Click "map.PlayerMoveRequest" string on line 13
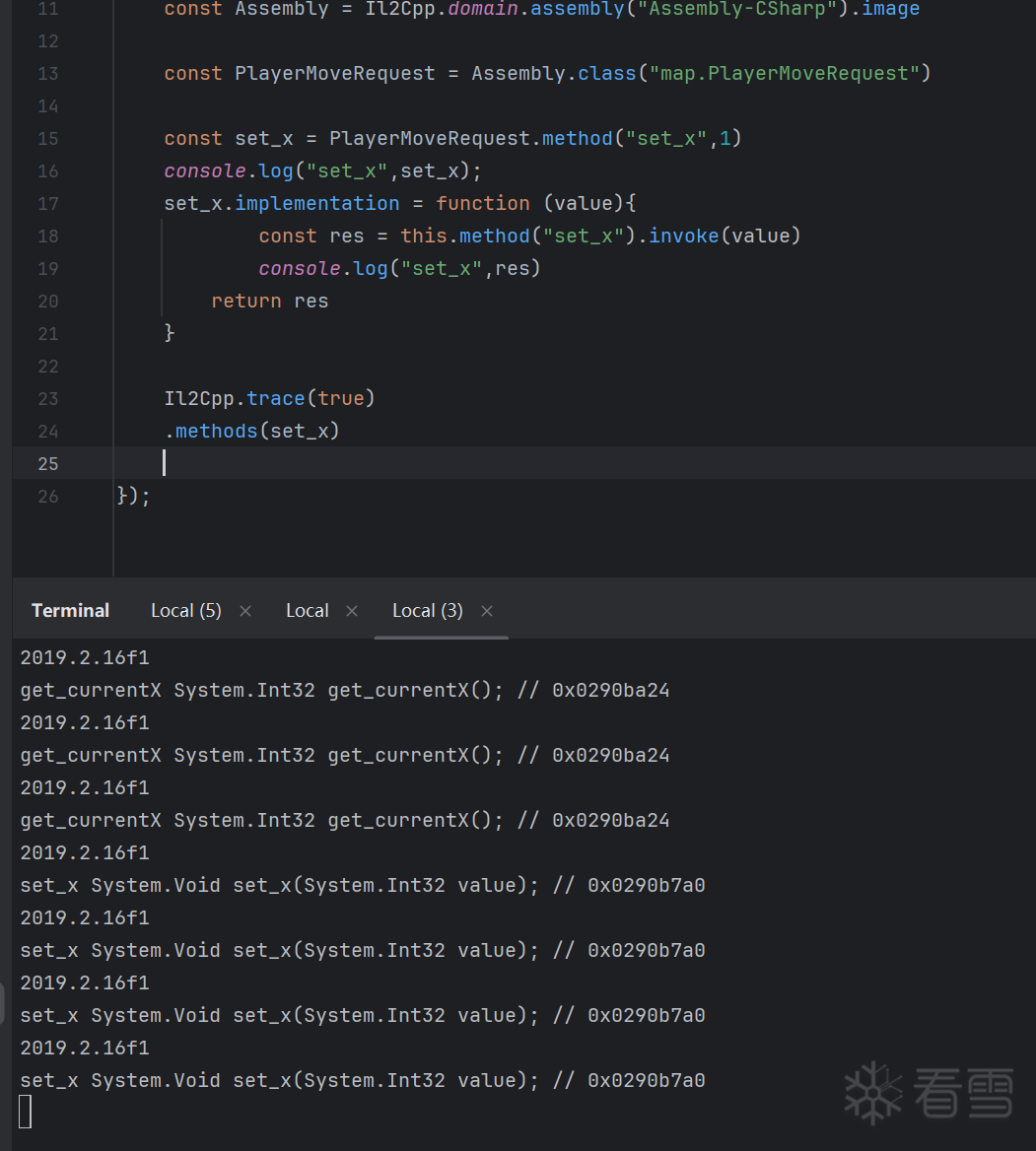 click(790, 74)
